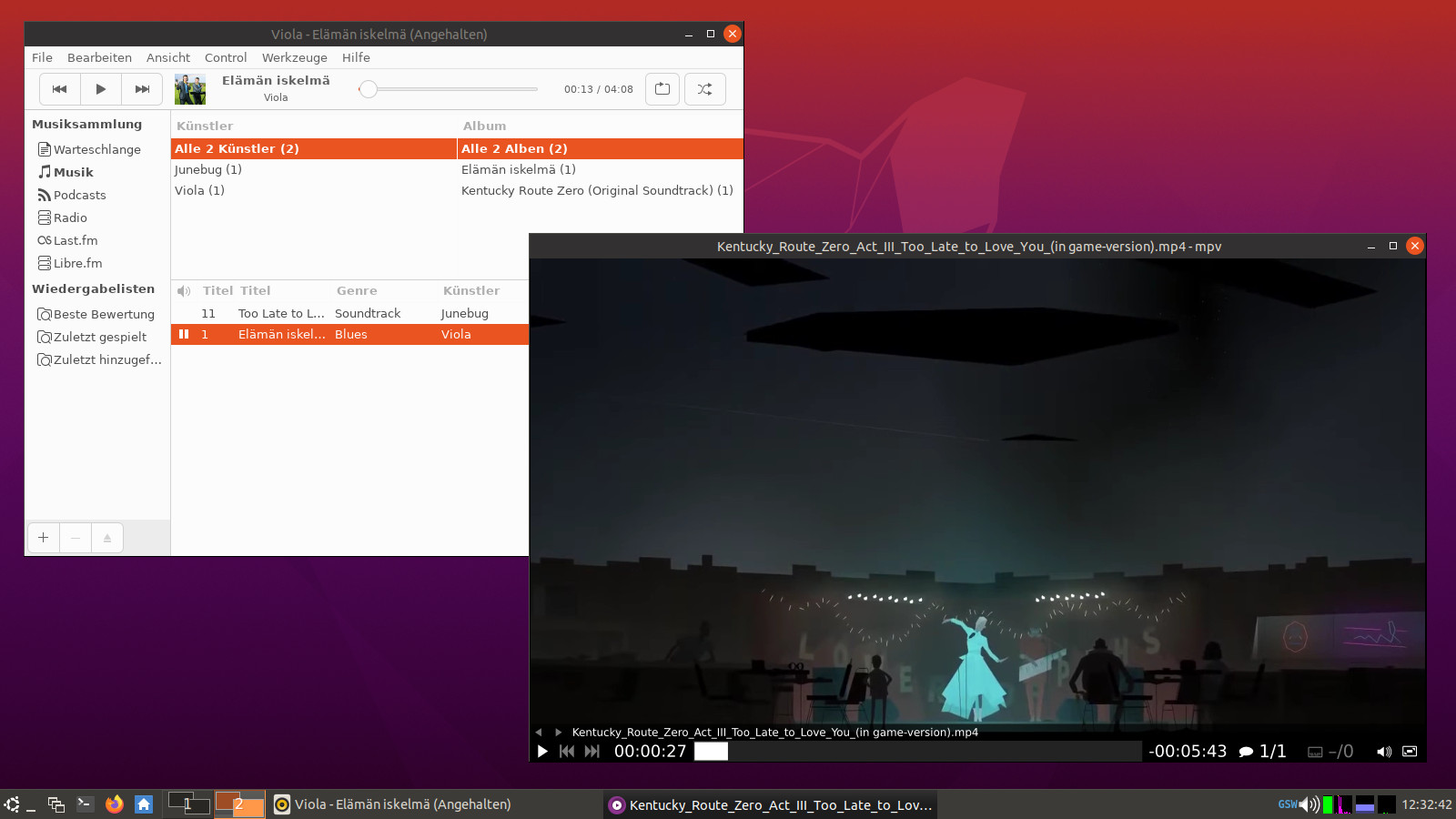
Task: Click the Album browser column header
Action: (x=484, y=126)
